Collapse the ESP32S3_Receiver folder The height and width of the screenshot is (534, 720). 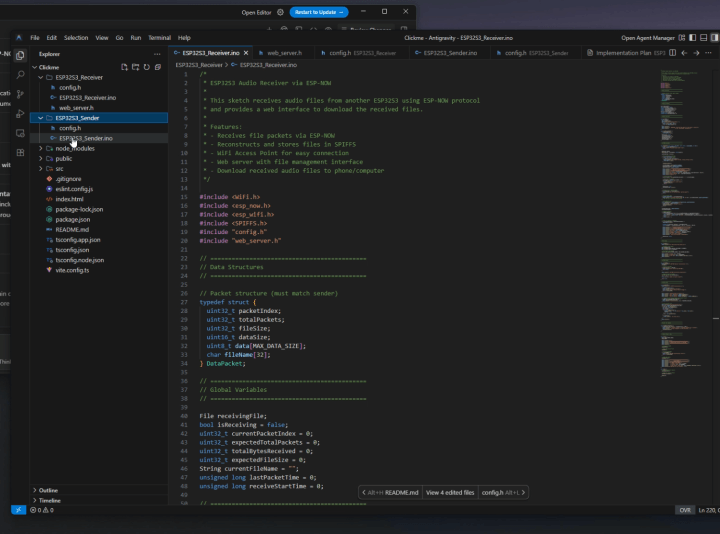click(78, 77)
